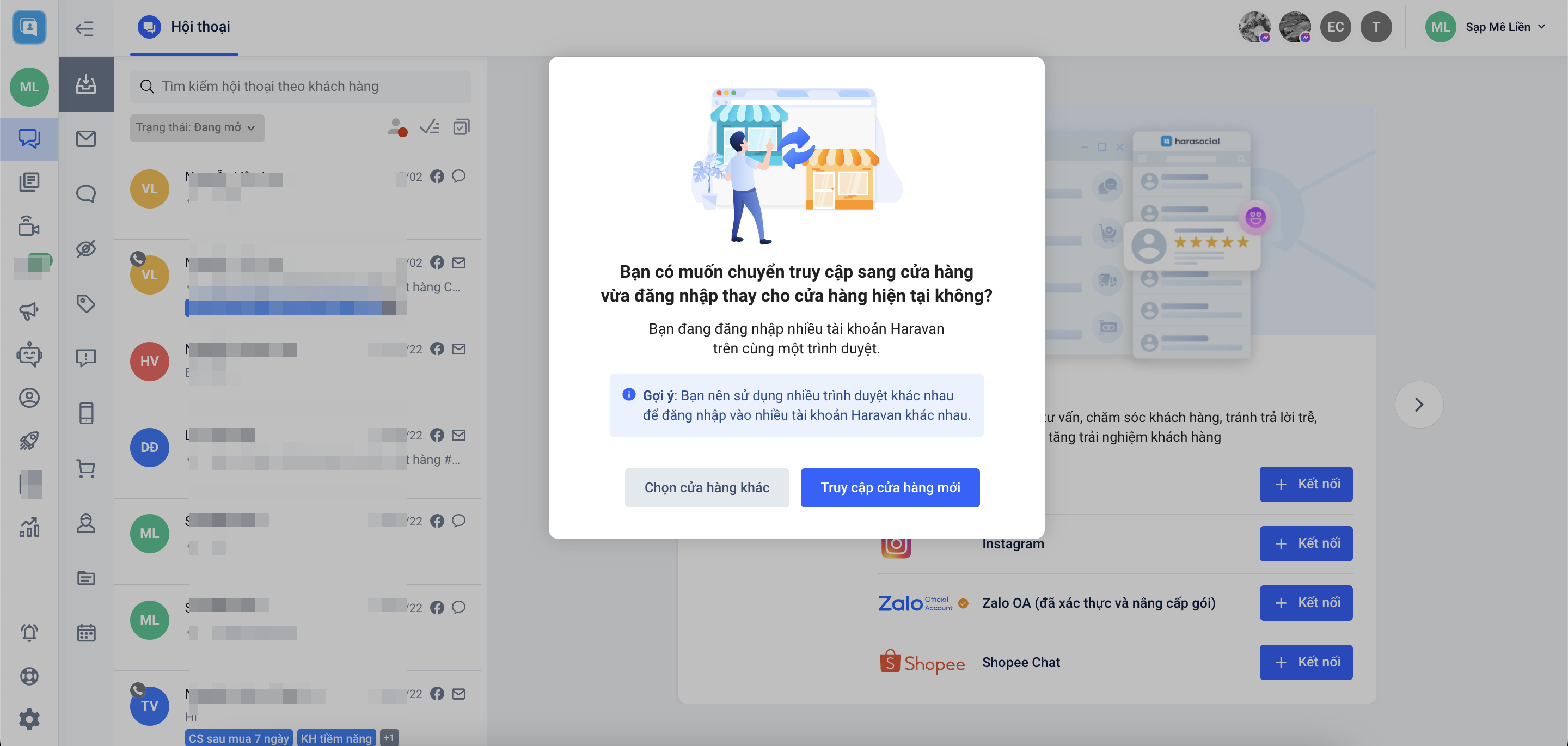Toggle the hidden conversations eye icon
1568x746 pixels.
[86, 248]
